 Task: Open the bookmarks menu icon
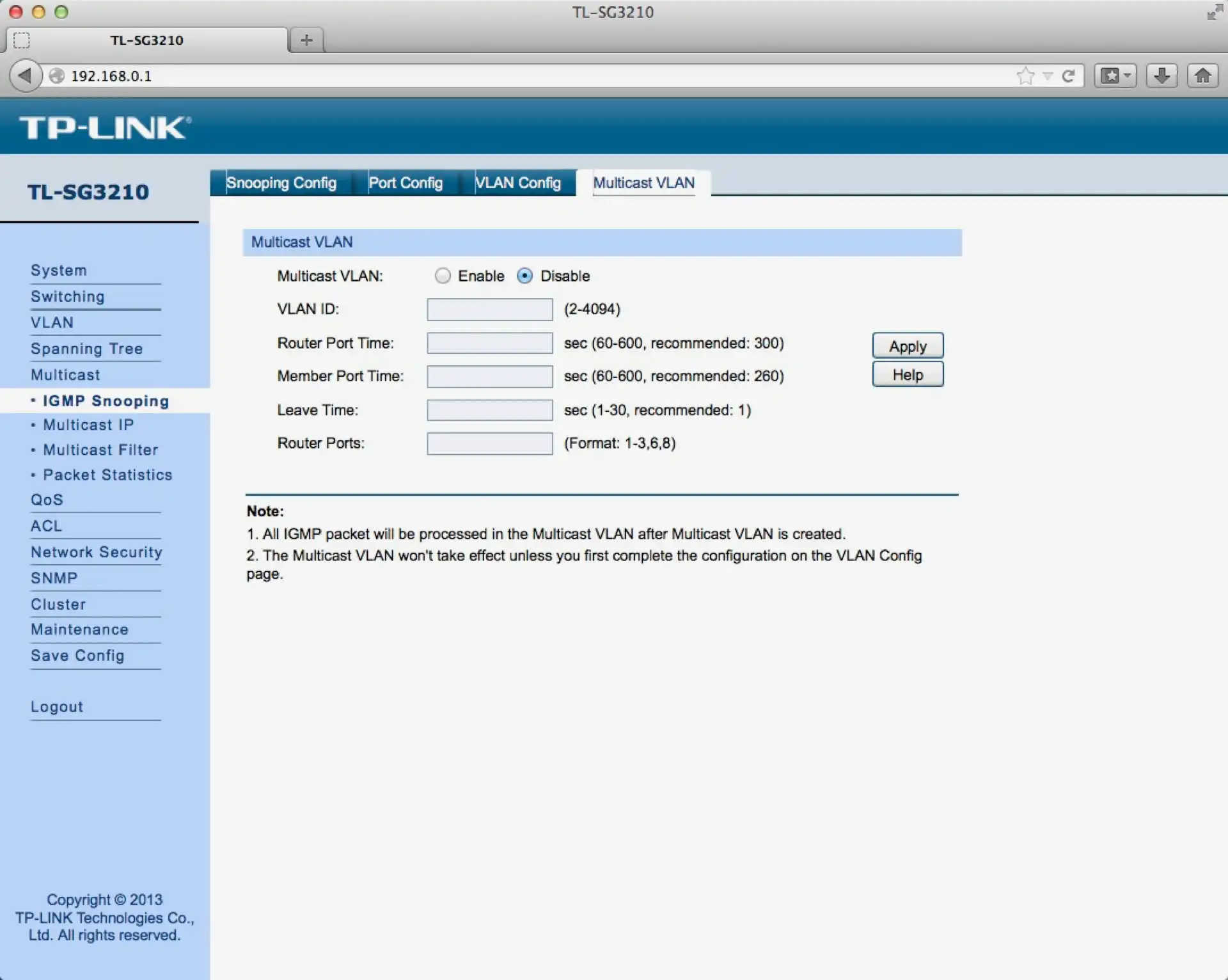click(x=1115, y=76)
